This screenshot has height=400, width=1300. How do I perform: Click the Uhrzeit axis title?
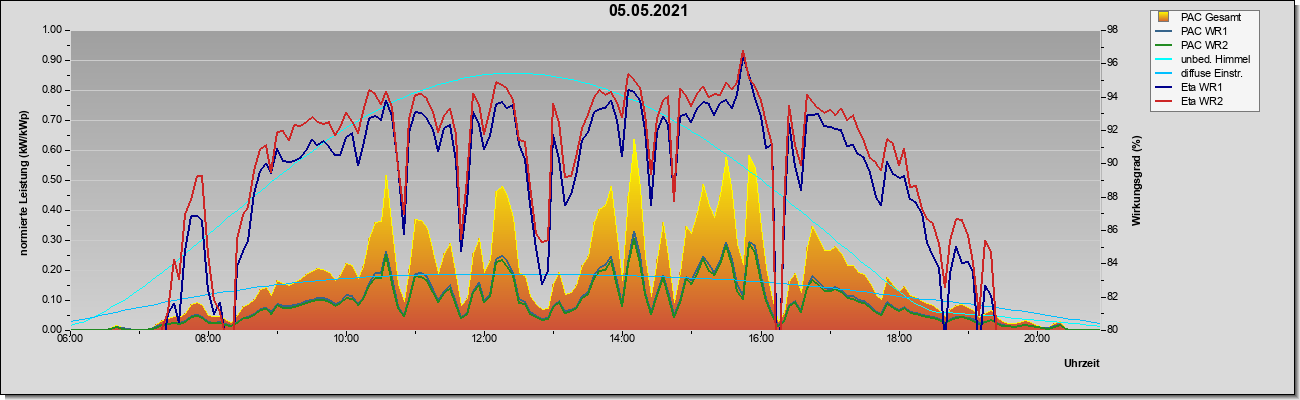tap(1082, 364)
